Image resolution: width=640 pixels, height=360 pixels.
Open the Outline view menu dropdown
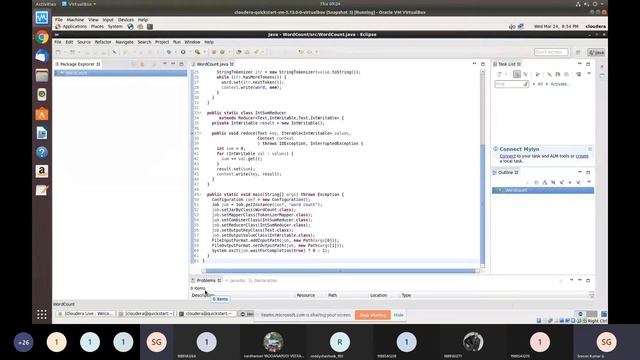click(589, 182)
